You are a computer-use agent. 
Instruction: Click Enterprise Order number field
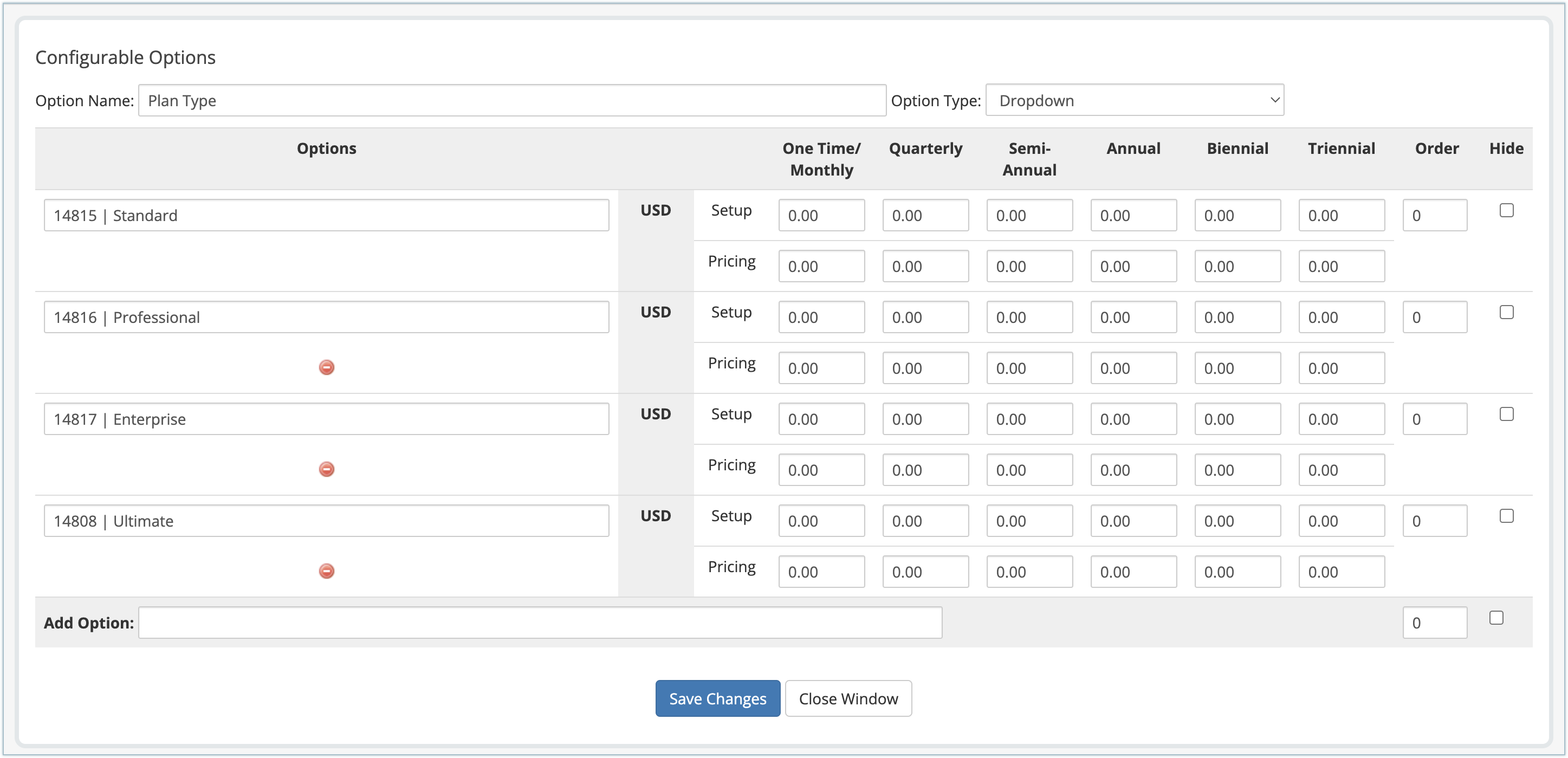tap(1434, 419)
